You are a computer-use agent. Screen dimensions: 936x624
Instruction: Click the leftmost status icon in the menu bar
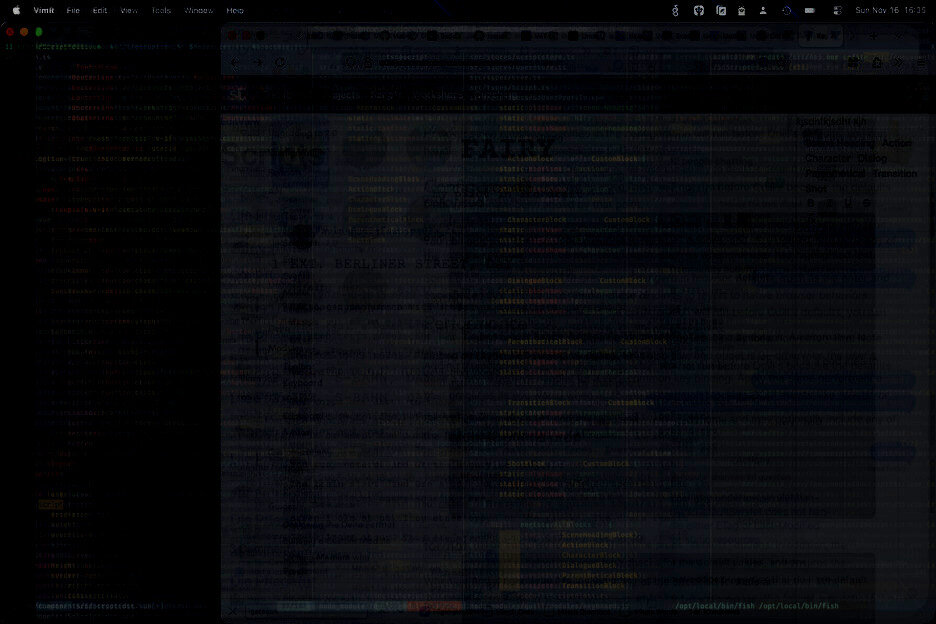(x=677, y=10)
